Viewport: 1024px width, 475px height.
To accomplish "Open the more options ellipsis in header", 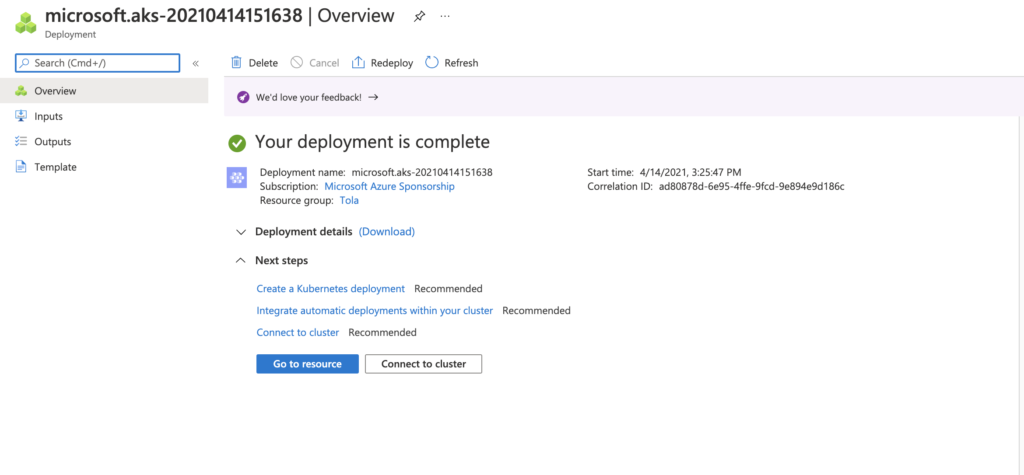I will (x=445, y=16).
